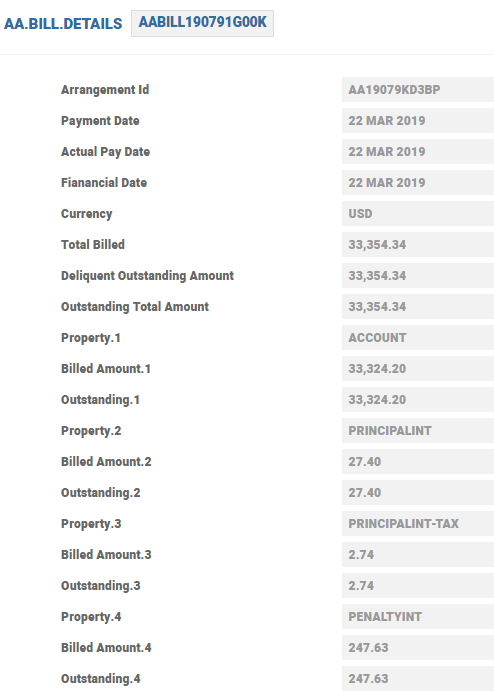Click the Payment Date field value
Screen dimensions: 494x692
[x=418, y=120]
